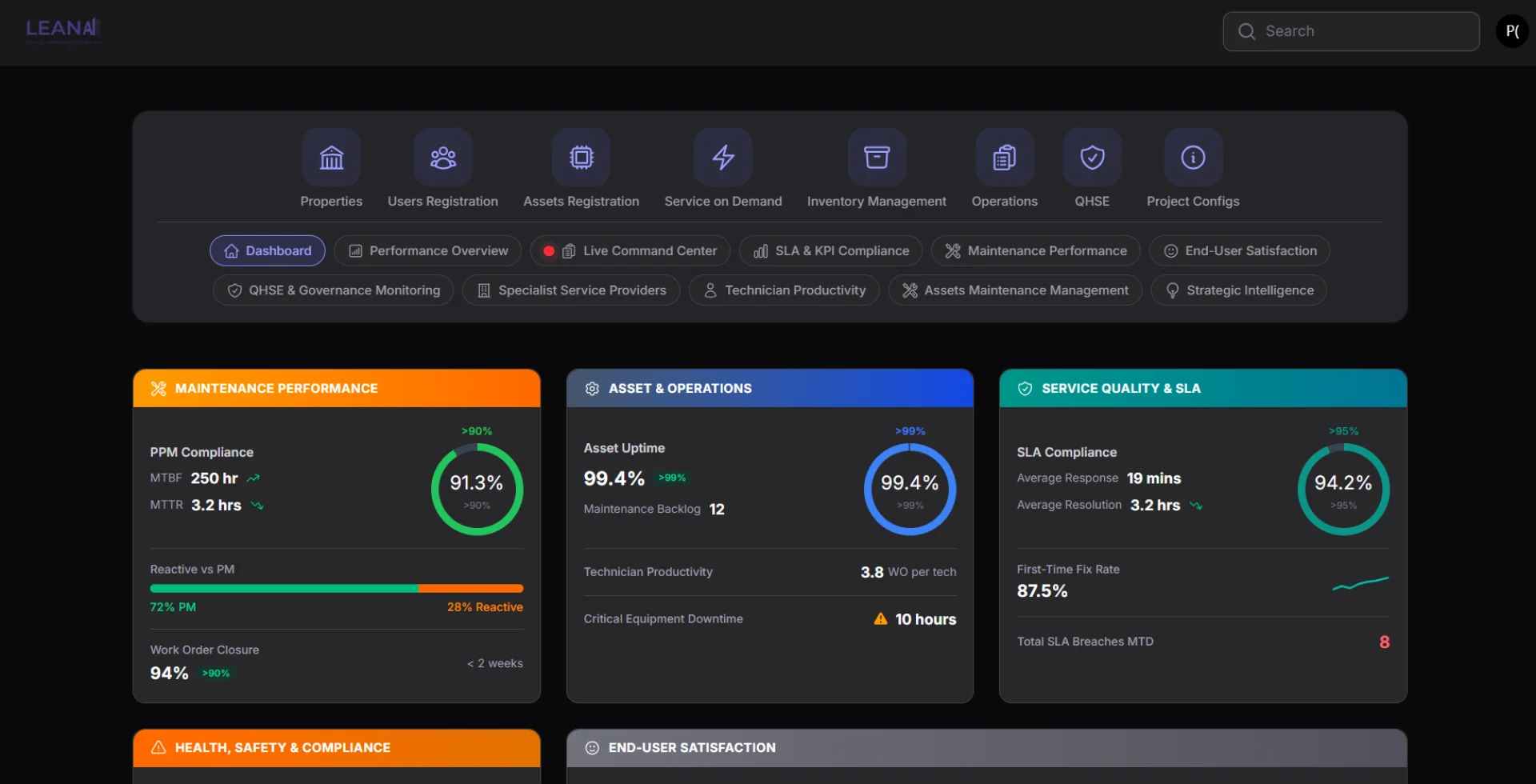Open Assets Registration chip icon
This screenshot has height=784, width=1536.
coord(581,158)
